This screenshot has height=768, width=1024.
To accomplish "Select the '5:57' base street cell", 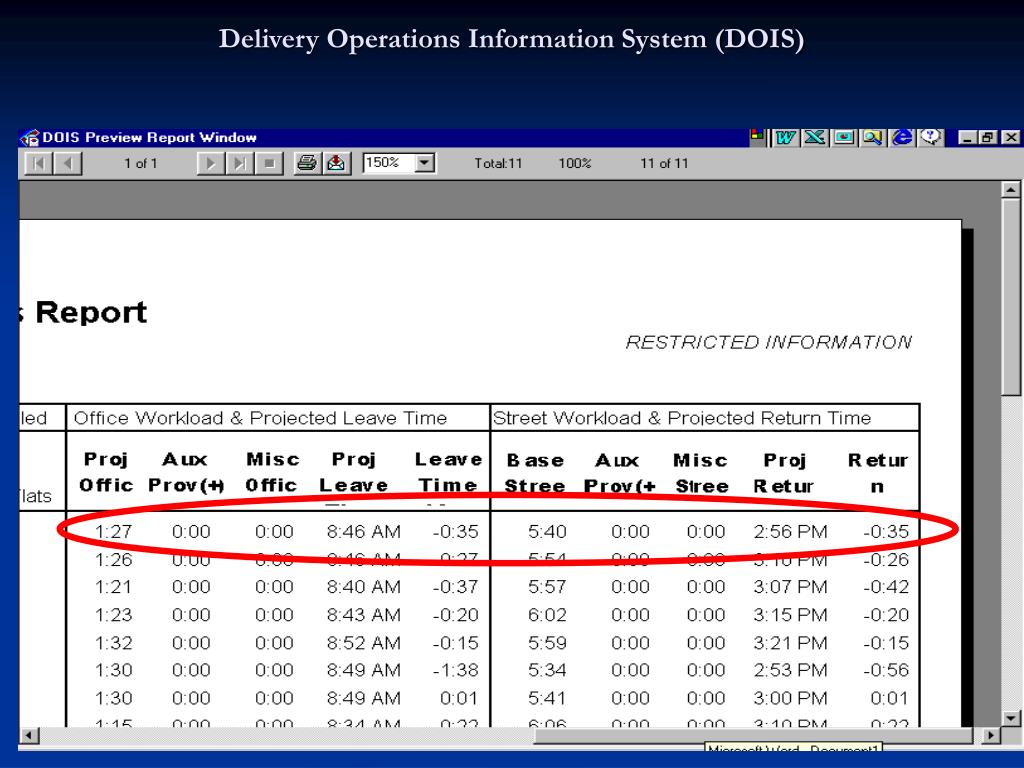I will pyautogui.click(x=547, y=587).
